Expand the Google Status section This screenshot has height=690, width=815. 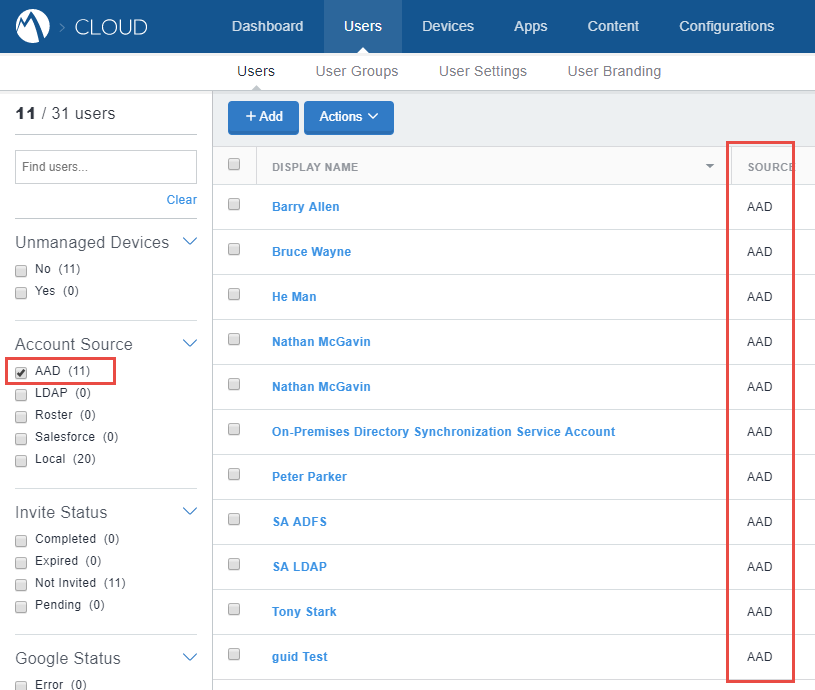190,657
